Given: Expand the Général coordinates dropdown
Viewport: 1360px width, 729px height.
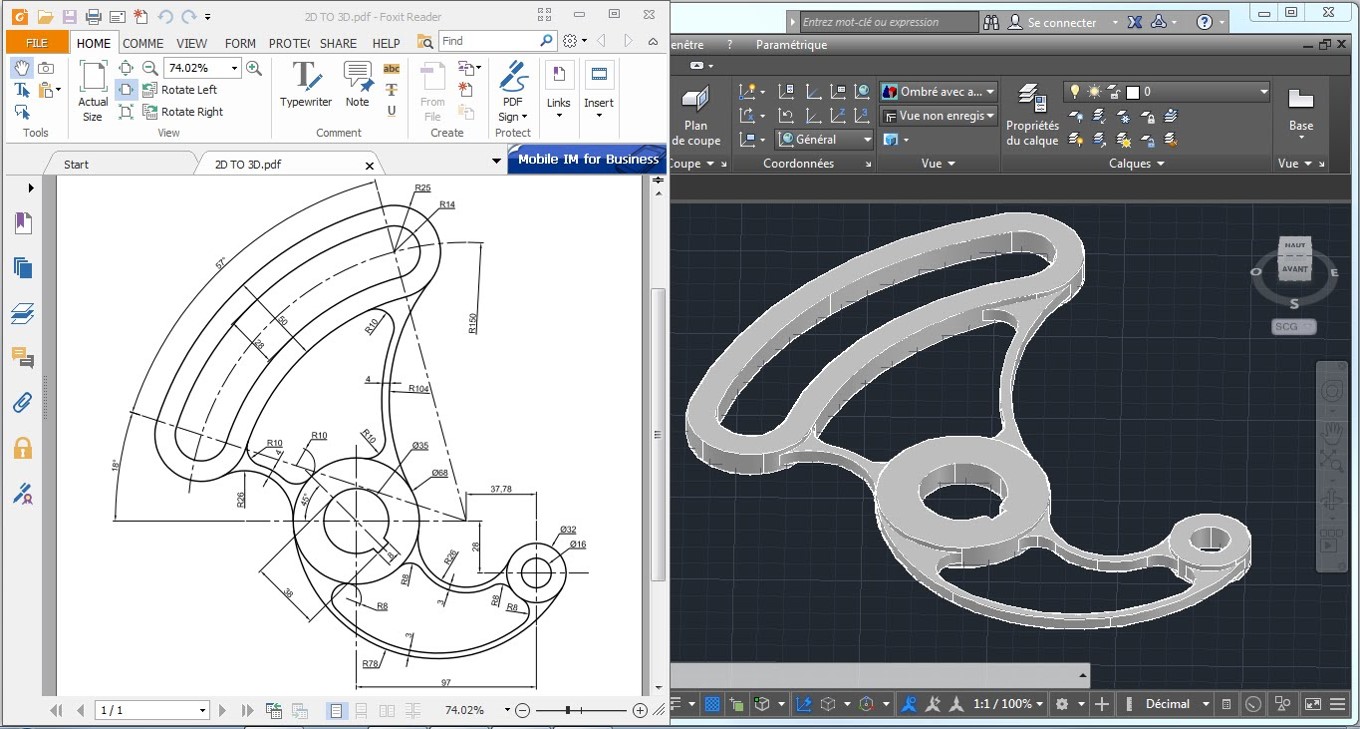Looking at the screenshot, I should pos(867,140).
